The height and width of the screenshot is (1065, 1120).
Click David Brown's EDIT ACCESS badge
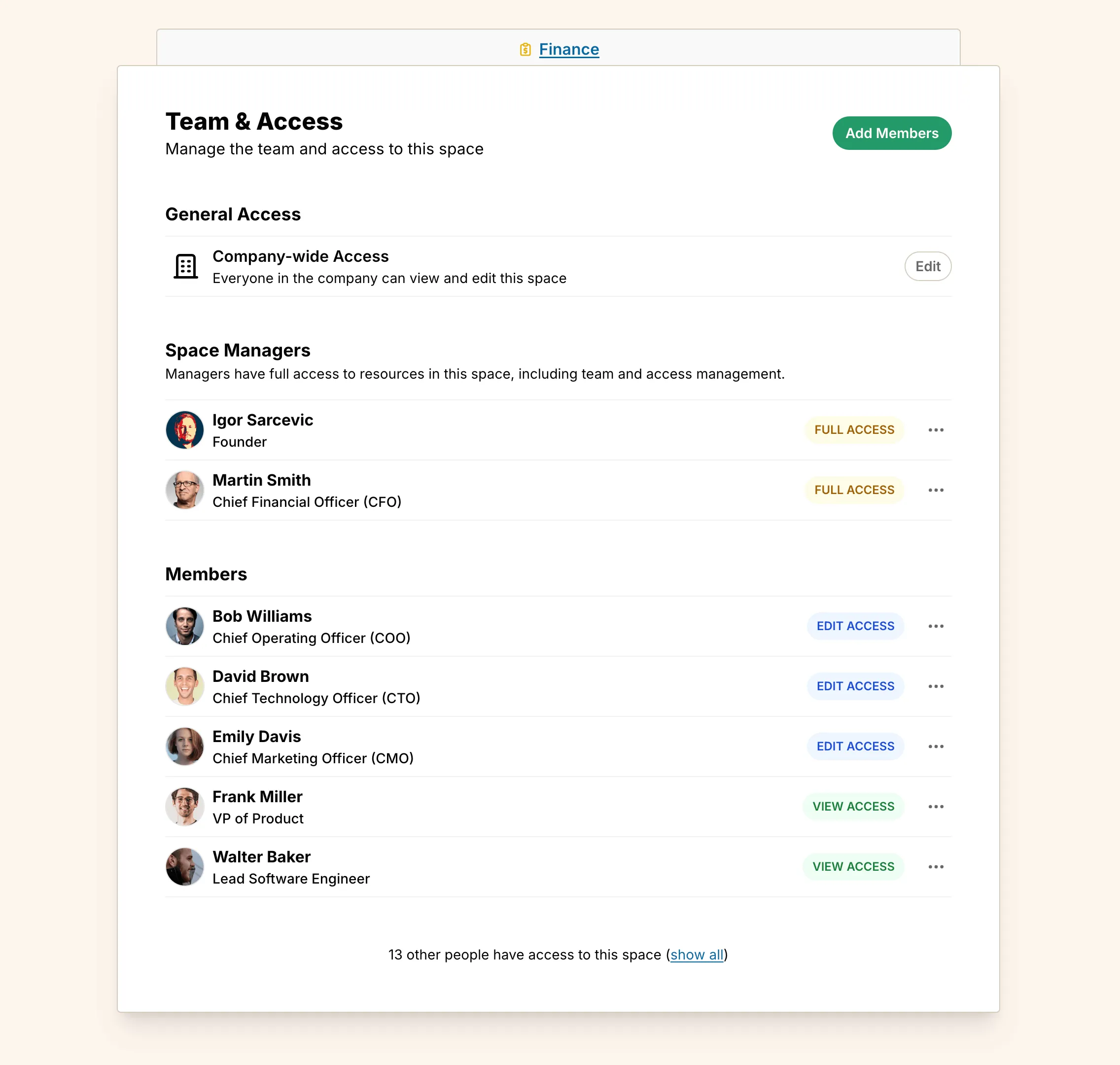point(855,686)
